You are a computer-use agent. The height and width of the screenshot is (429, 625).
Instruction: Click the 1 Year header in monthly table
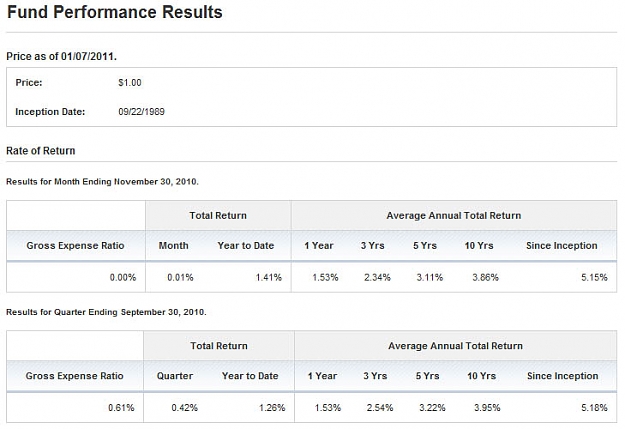pos(319,246)
